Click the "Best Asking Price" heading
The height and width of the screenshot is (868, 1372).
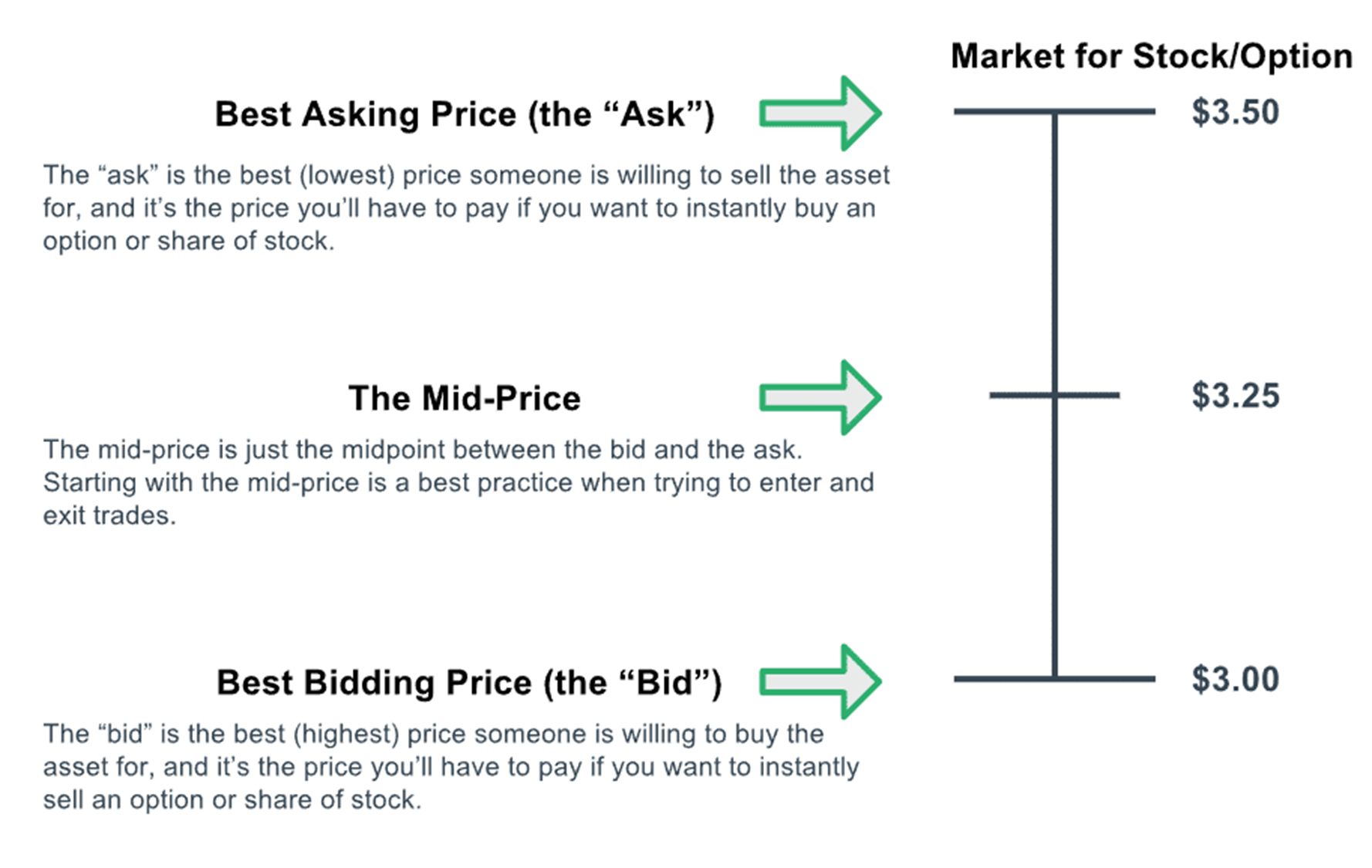pos(465,114)
